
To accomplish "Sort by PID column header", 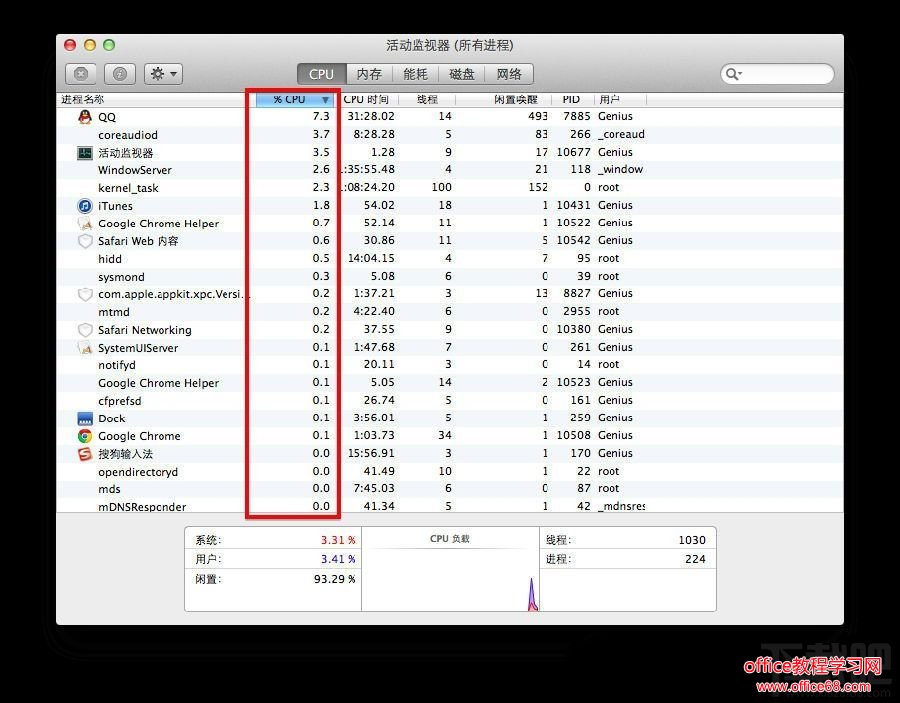I will click(x=571, y=99).
